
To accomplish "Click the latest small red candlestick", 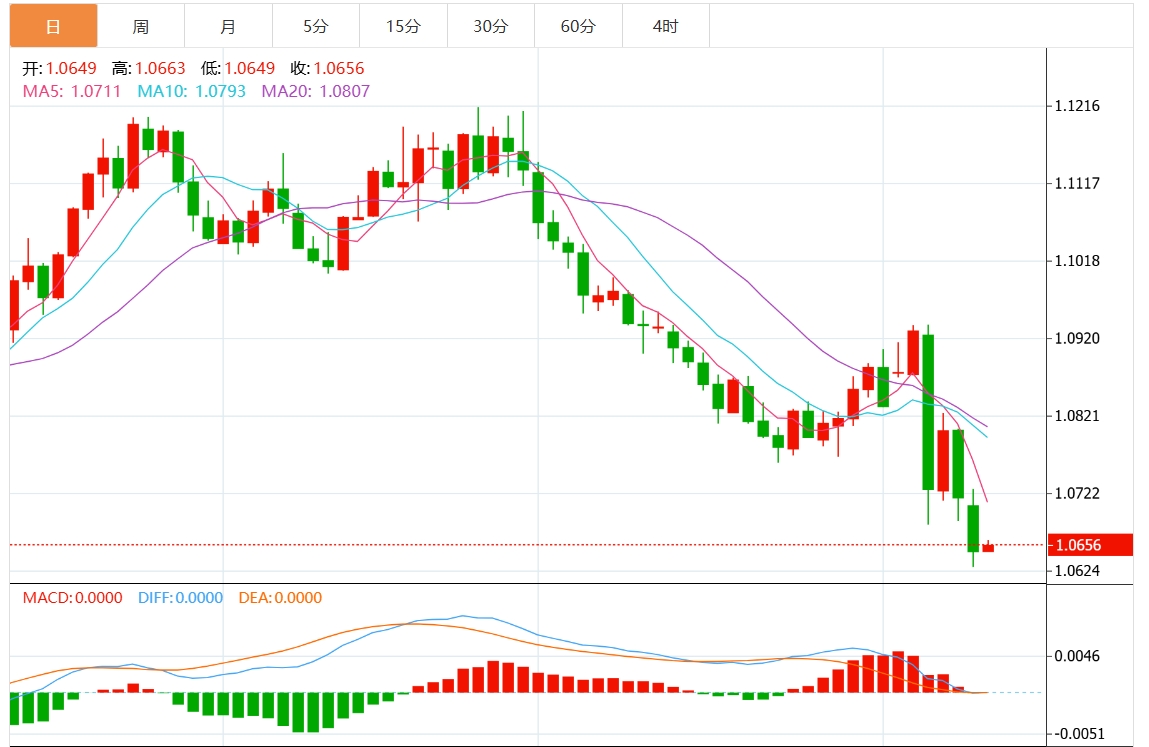I will point(988,547).
